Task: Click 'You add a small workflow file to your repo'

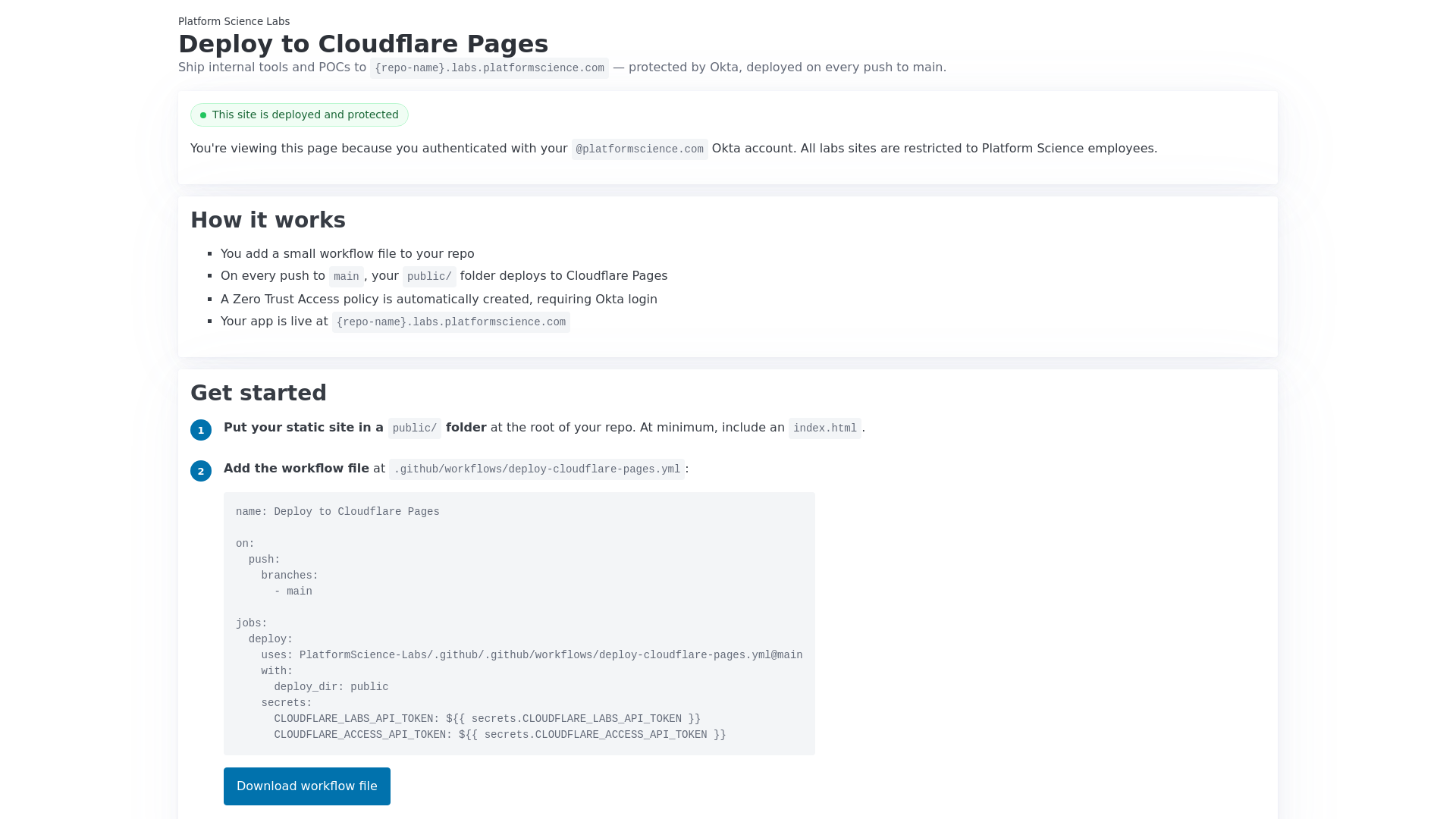Action: tap(347, 254)
